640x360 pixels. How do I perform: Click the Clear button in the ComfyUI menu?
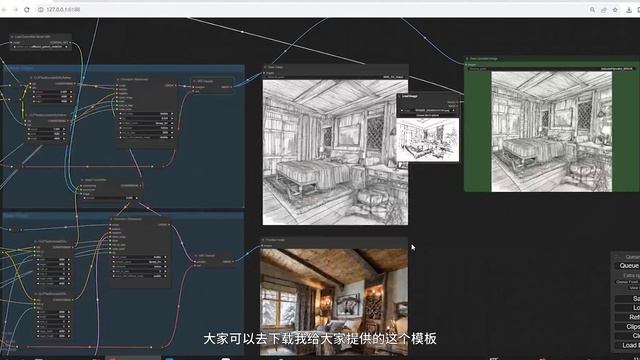[627, 336]
